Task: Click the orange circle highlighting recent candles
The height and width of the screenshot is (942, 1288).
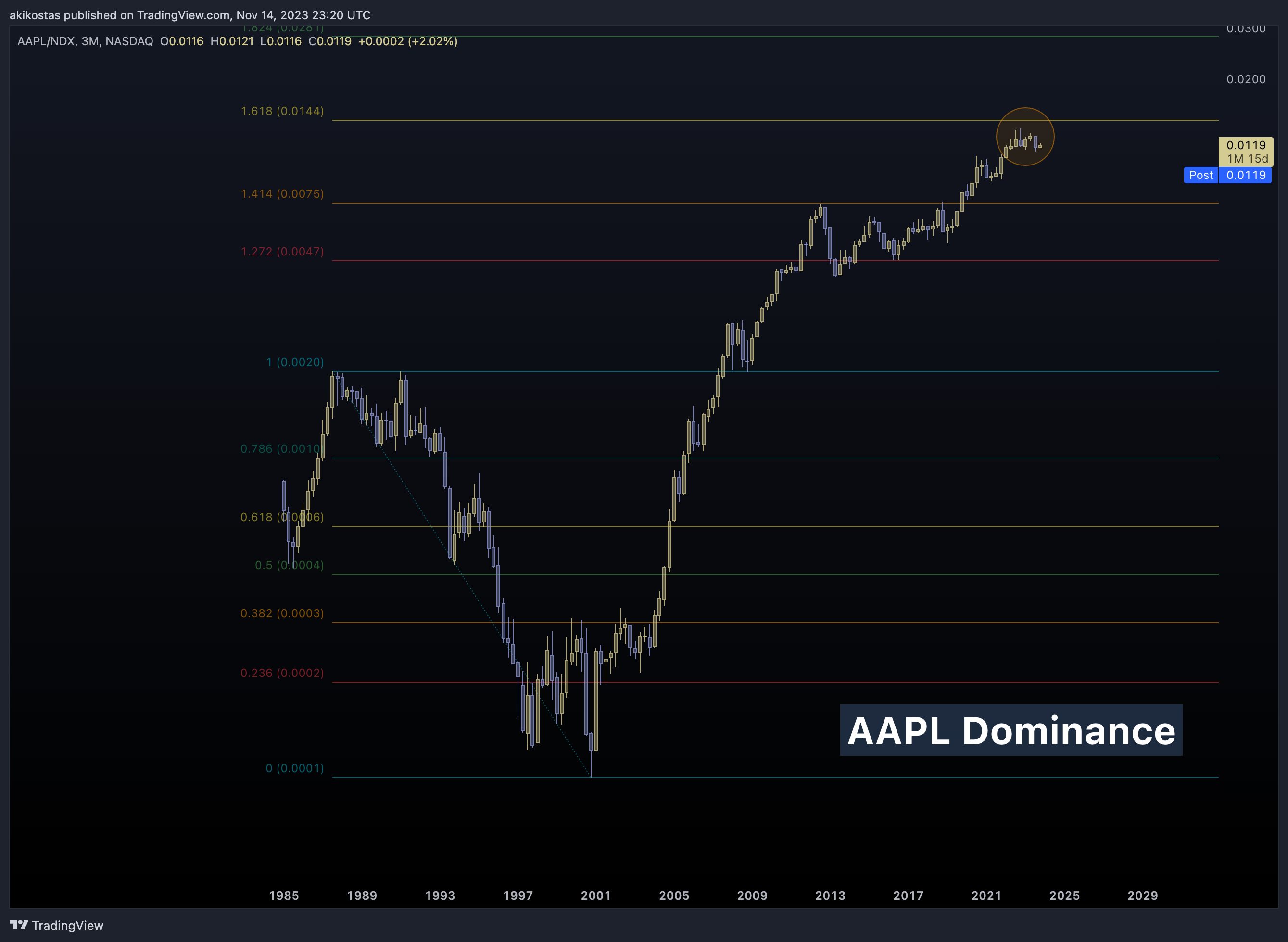Action: coord(1025,137)
